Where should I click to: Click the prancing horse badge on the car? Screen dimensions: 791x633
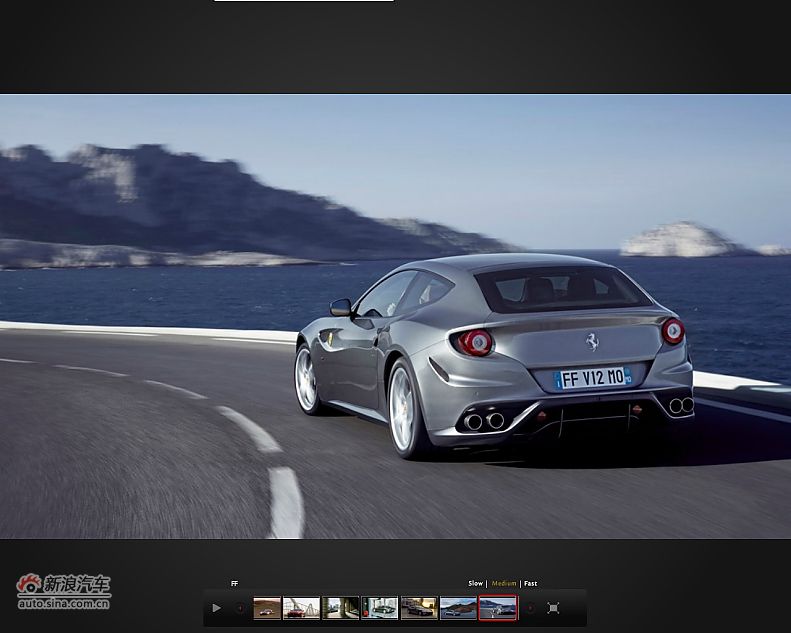[592, 341]
